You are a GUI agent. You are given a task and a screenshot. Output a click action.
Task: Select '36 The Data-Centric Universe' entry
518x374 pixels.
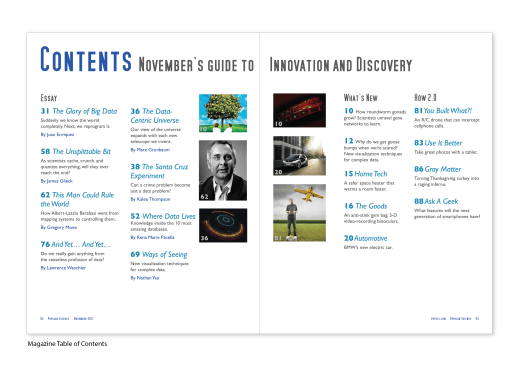tap(155, 116)
